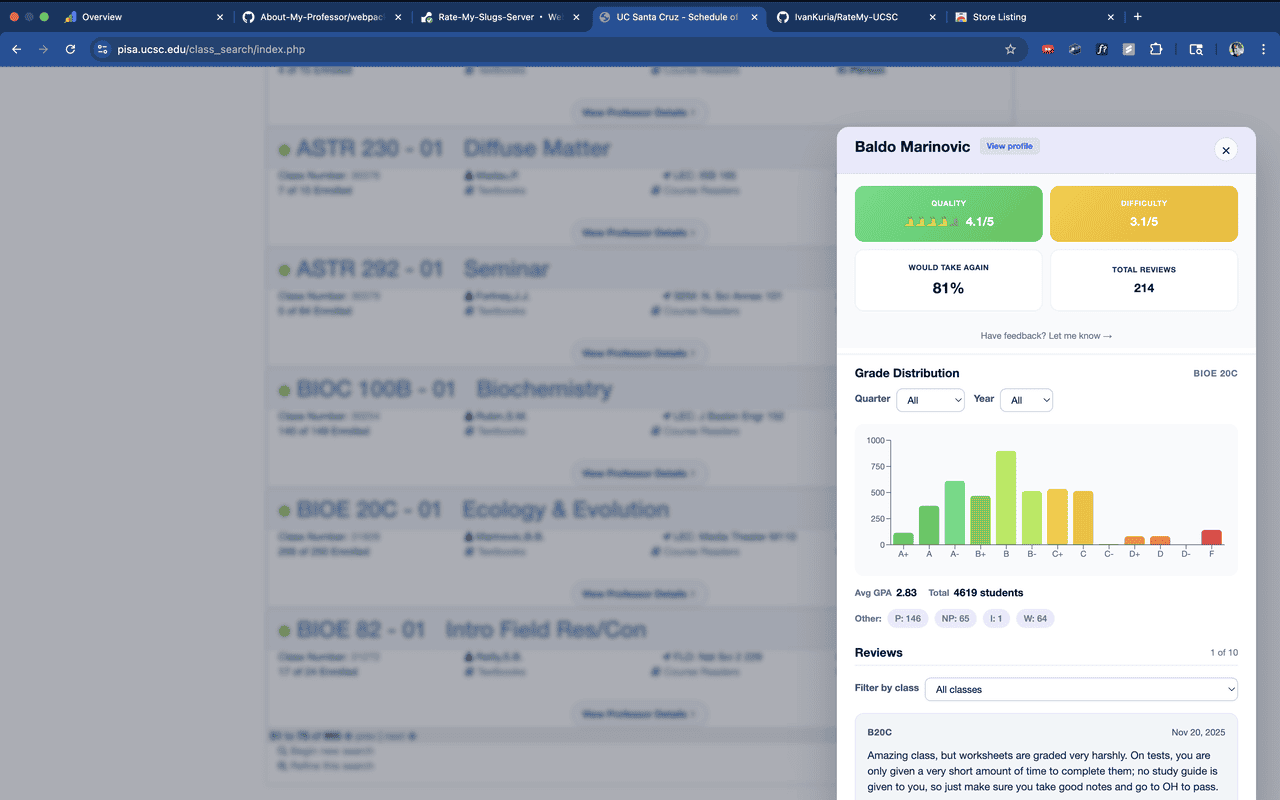Open site information icon in address bar
This screenshot has width=1280, height=800.
(x=102, y=49)
